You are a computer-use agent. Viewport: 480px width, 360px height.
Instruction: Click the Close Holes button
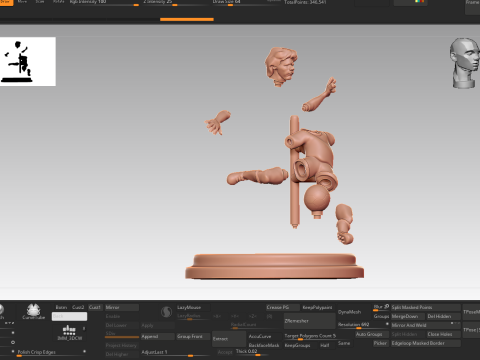pos(444,334)
